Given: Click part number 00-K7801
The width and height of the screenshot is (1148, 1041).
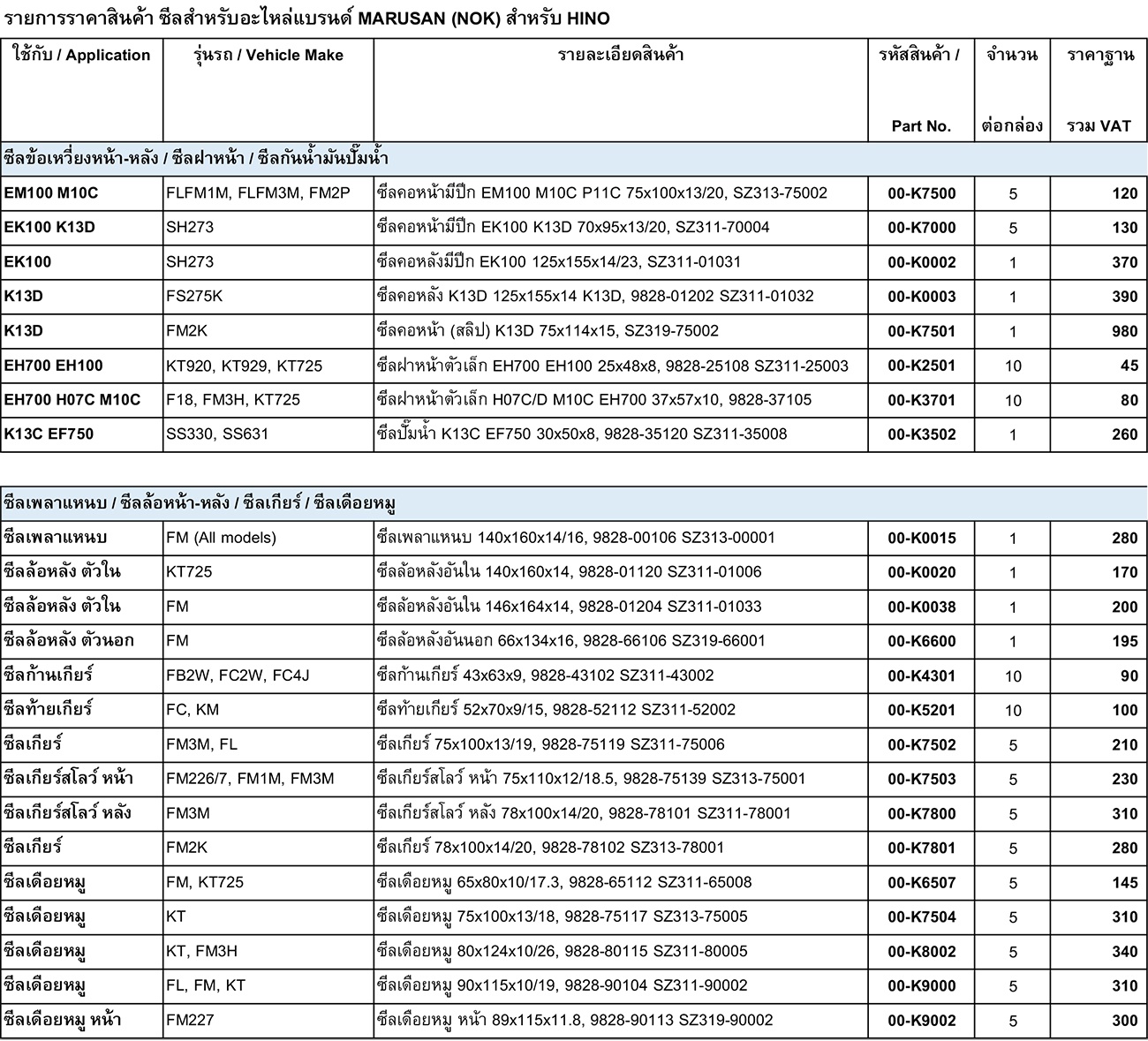Looking at the screenshot, I should [x=921, y=848].
